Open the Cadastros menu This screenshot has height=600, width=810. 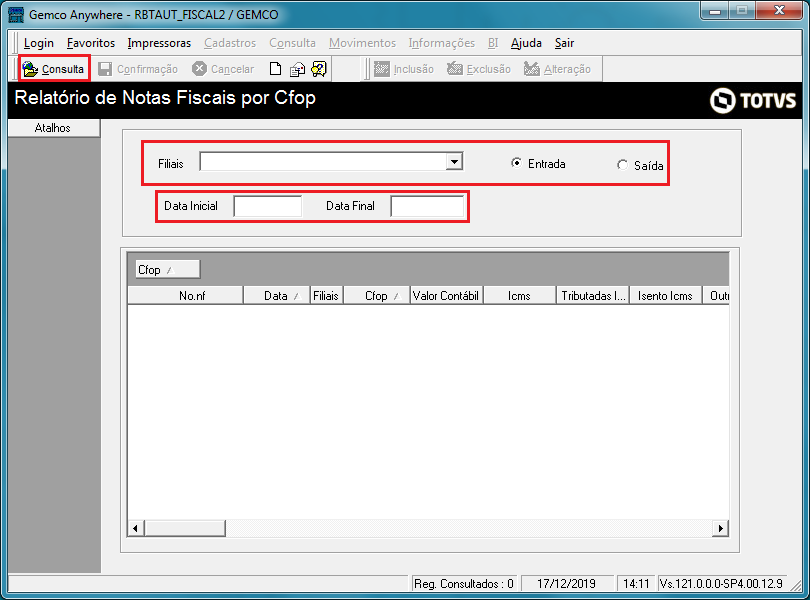(x=230, y=43)
